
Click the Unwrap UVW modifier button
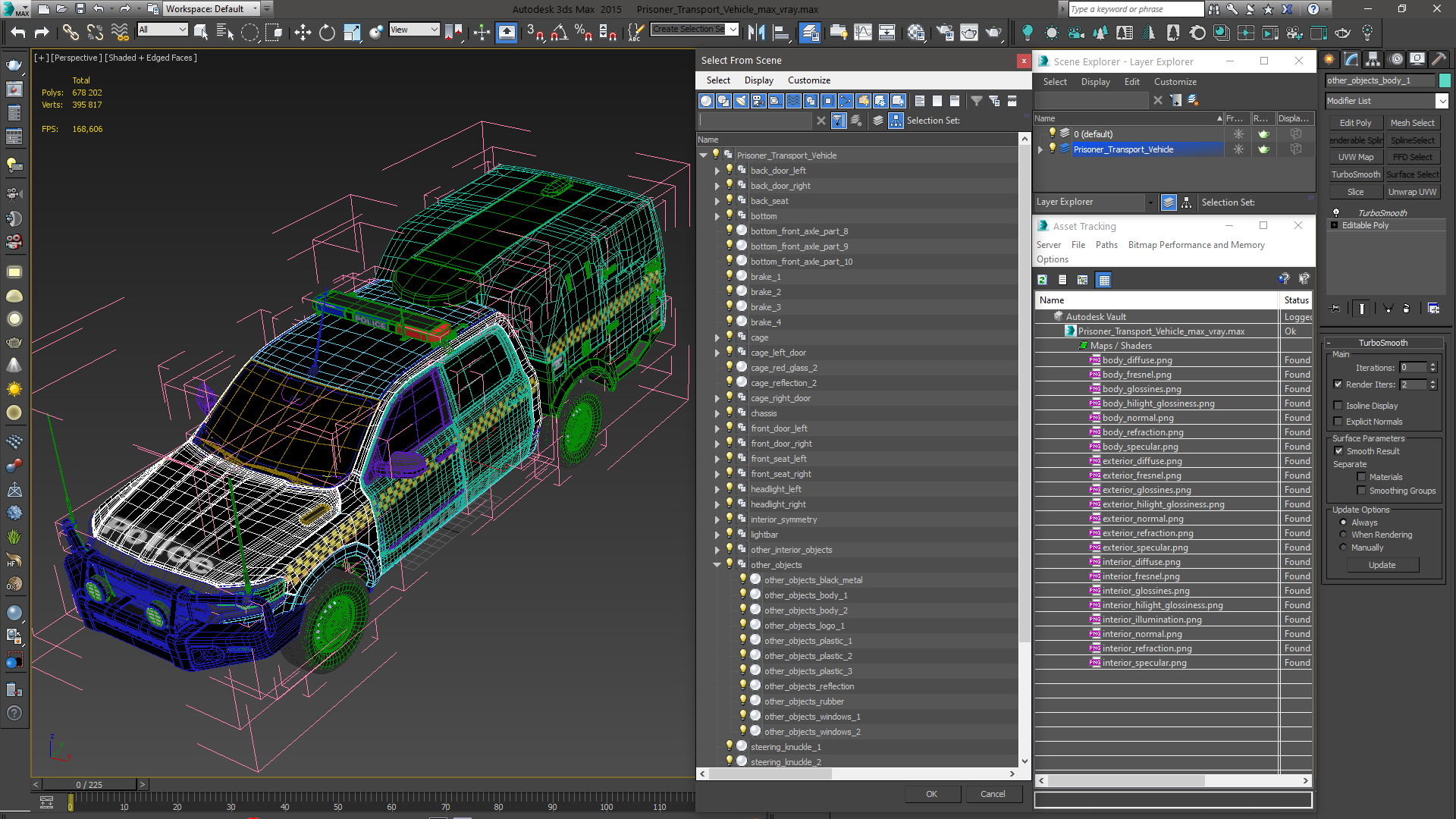tap(1412, 192)
